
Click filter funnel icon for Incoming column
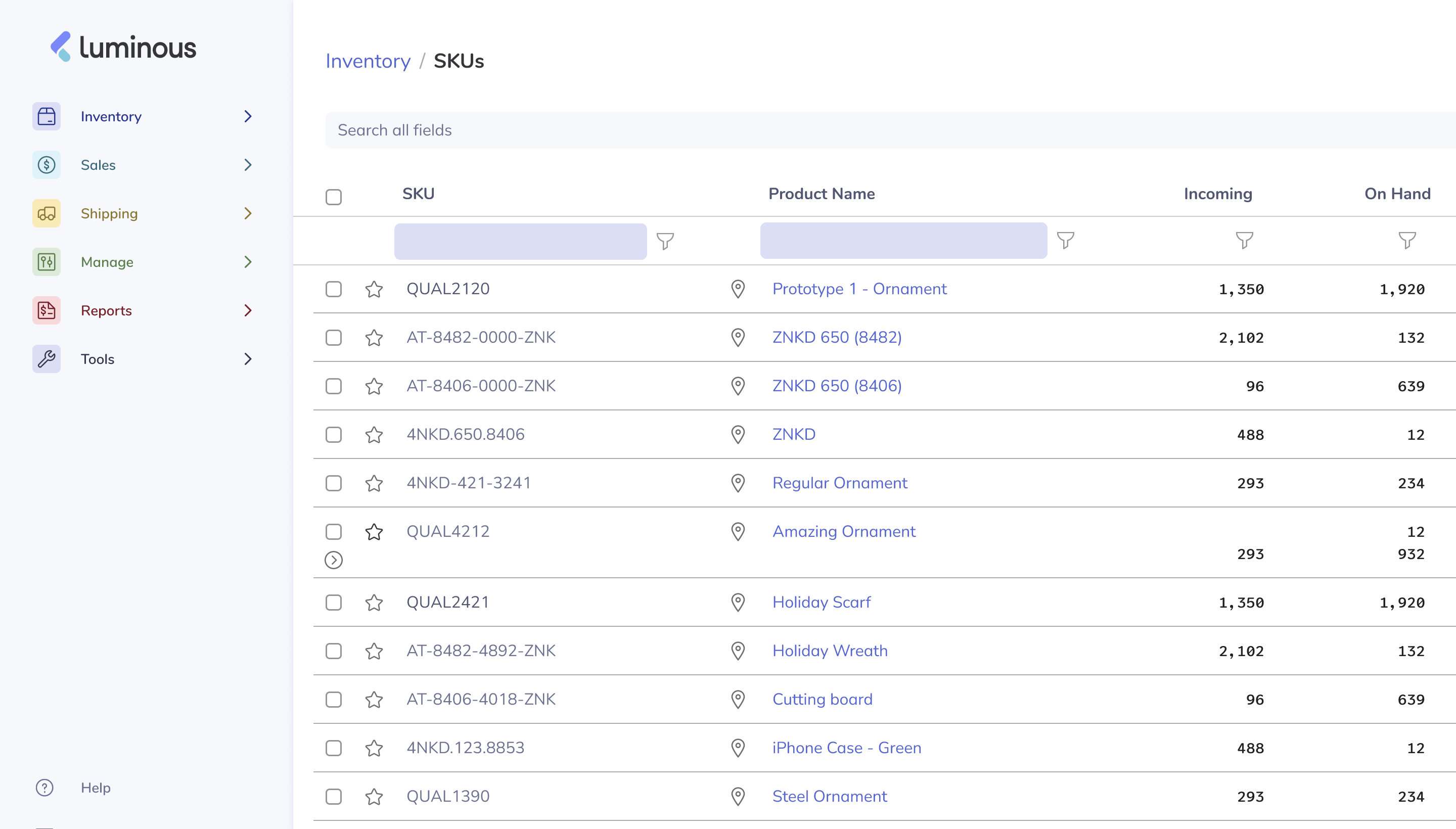pos(1244,240)
